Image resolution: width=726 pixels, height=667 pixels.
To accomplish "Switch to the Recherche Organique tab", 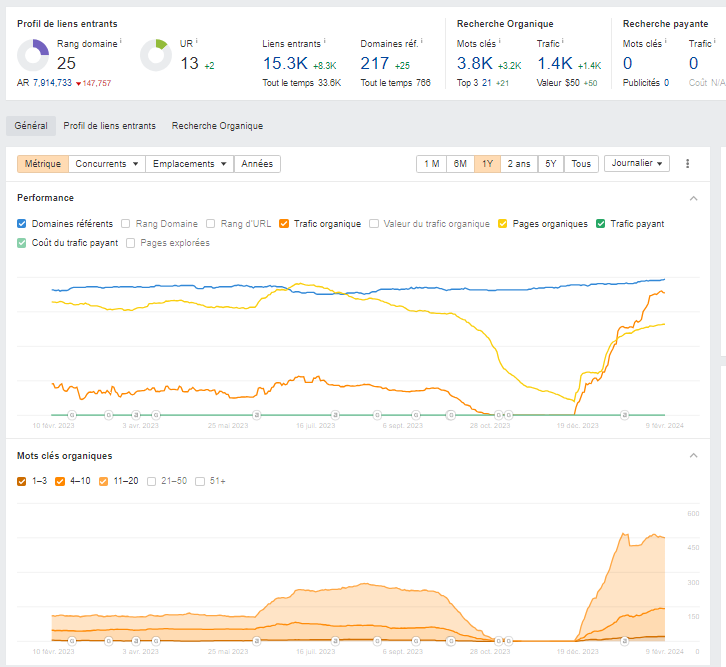I will click(217, 126).
